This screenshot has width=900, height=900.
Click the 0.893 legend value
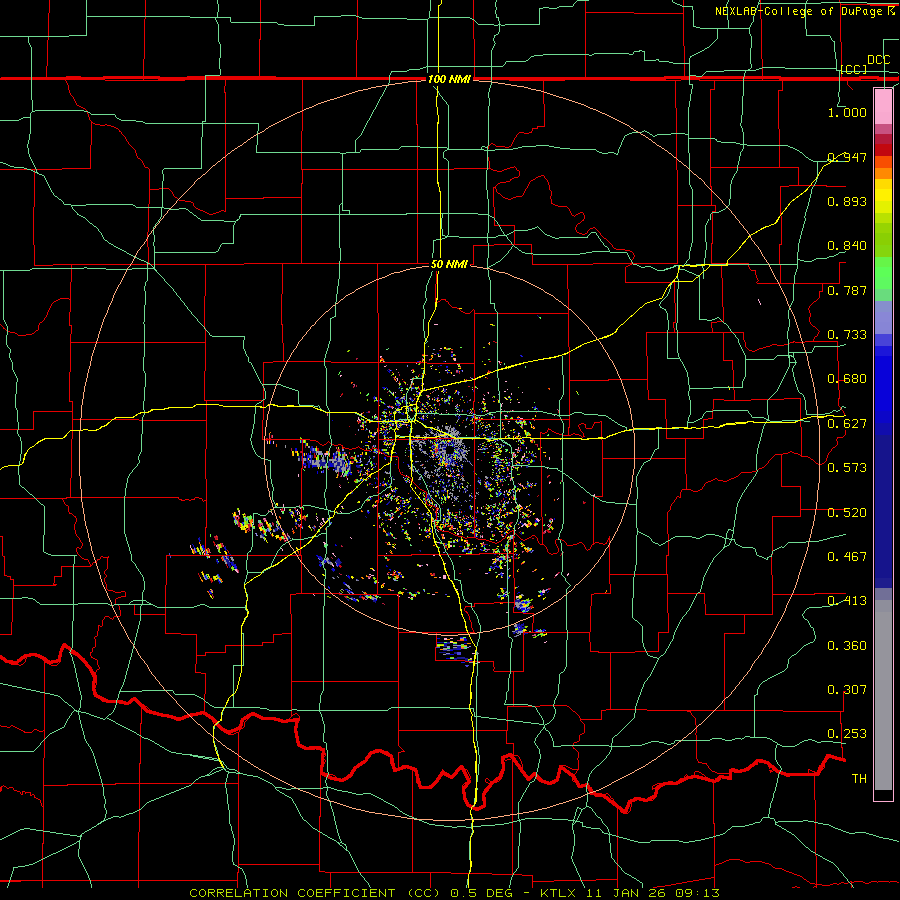[x=847, y=201]
